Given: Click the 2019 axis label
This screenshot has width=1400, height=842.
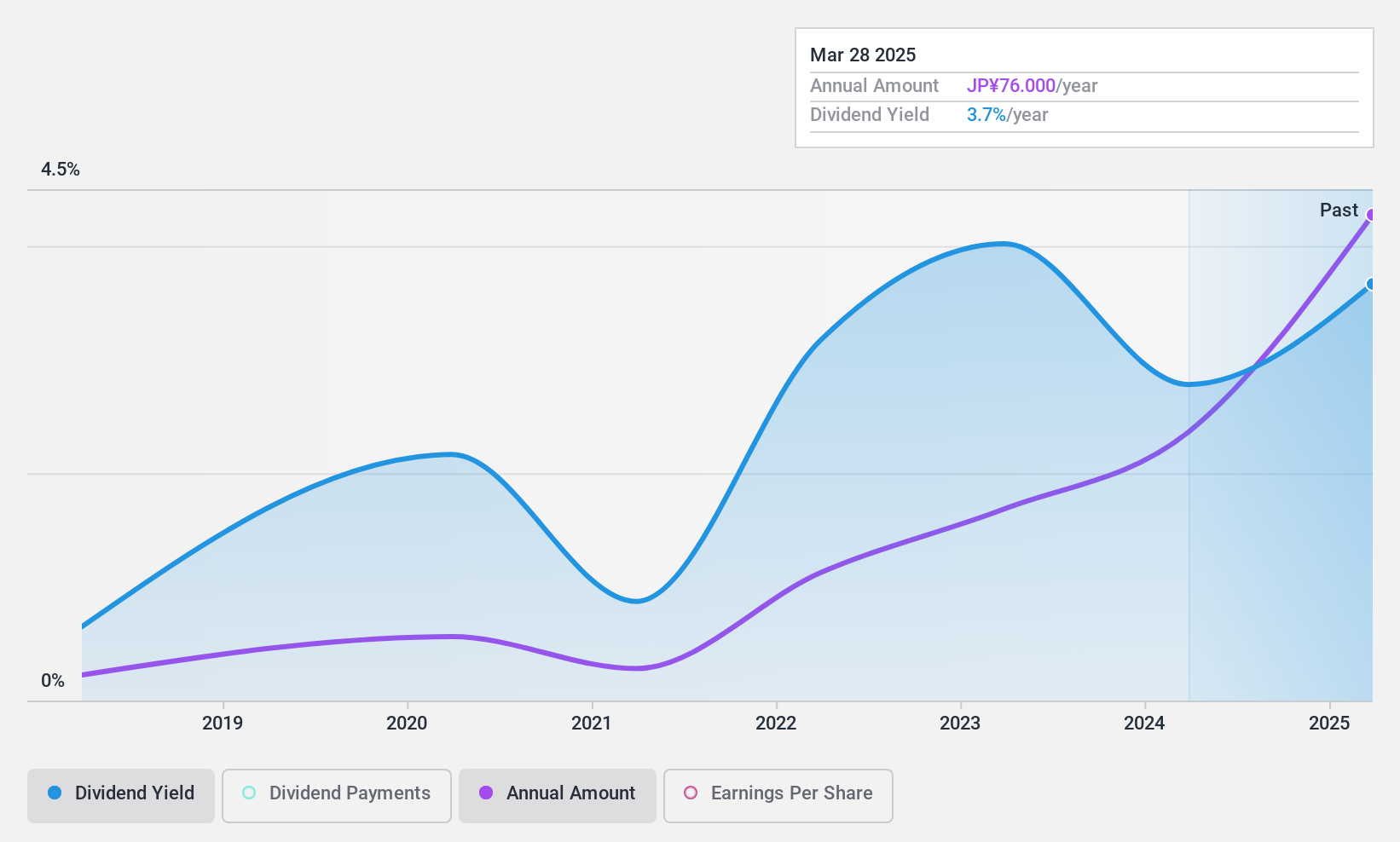Looking at the screenshot, I should 223,724.
